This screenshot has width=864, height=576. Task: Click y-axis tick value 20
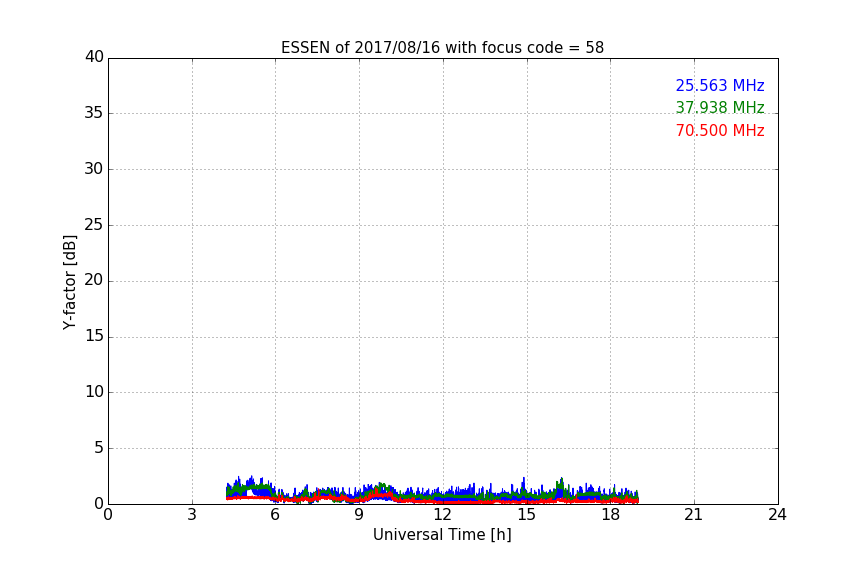(x=94, y=280)
